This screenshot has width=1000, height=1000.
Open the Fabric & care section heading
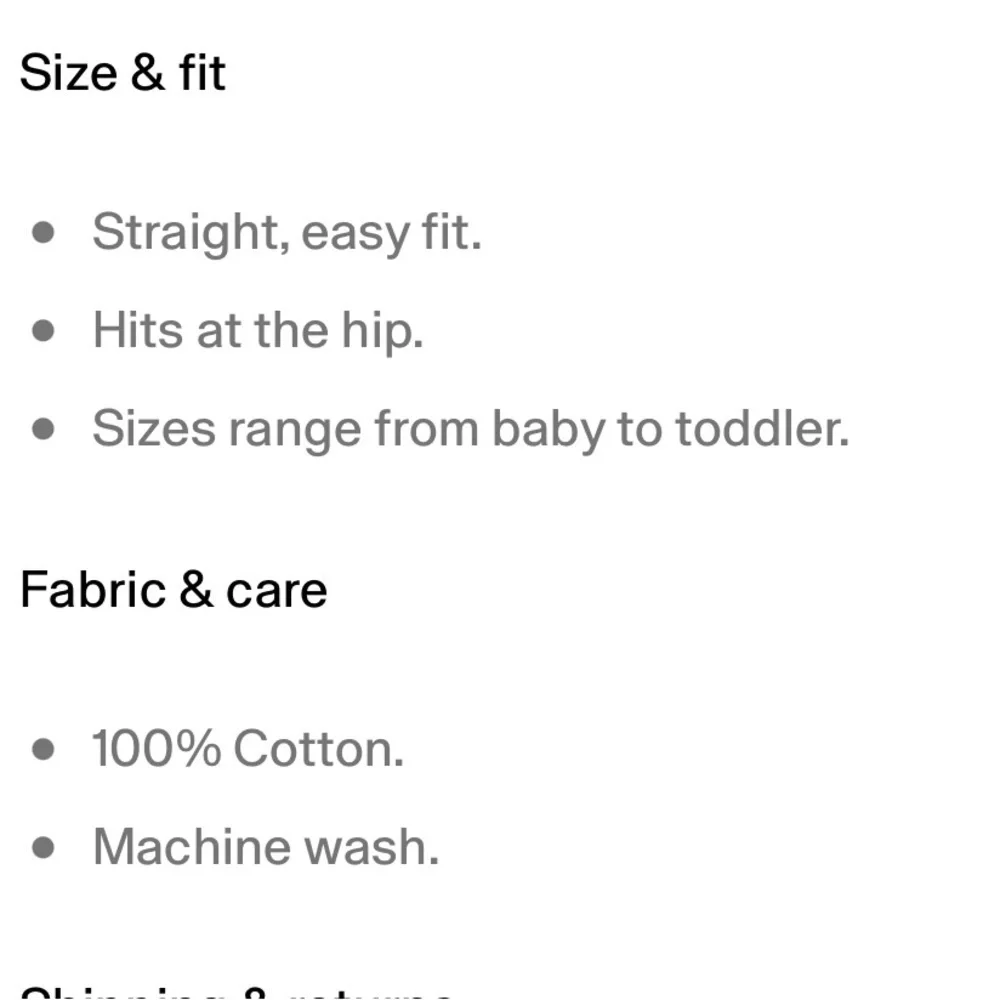(173, 590)
